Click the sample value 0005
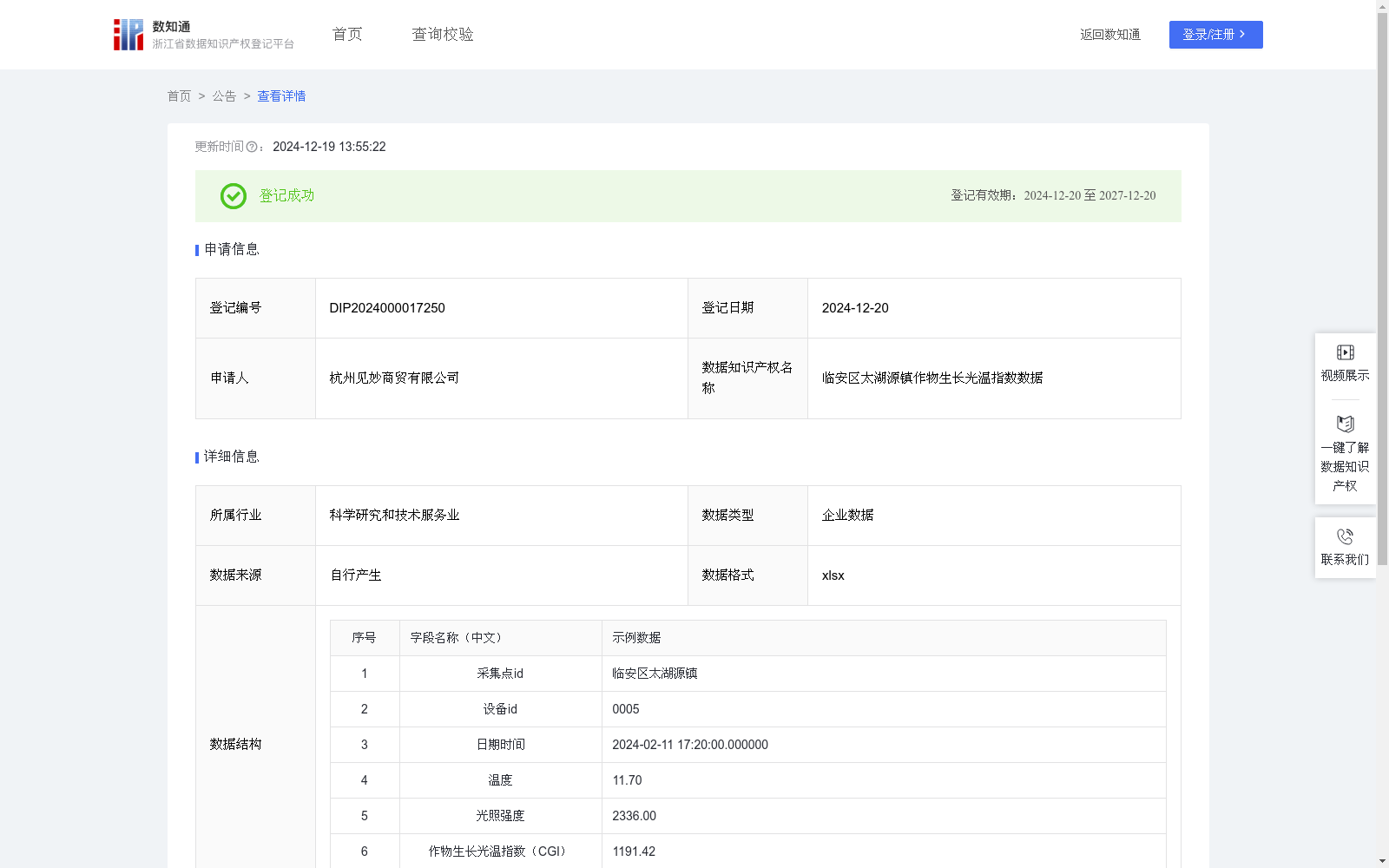Screen dimensions: 1389x868 (x=625, y=709)
